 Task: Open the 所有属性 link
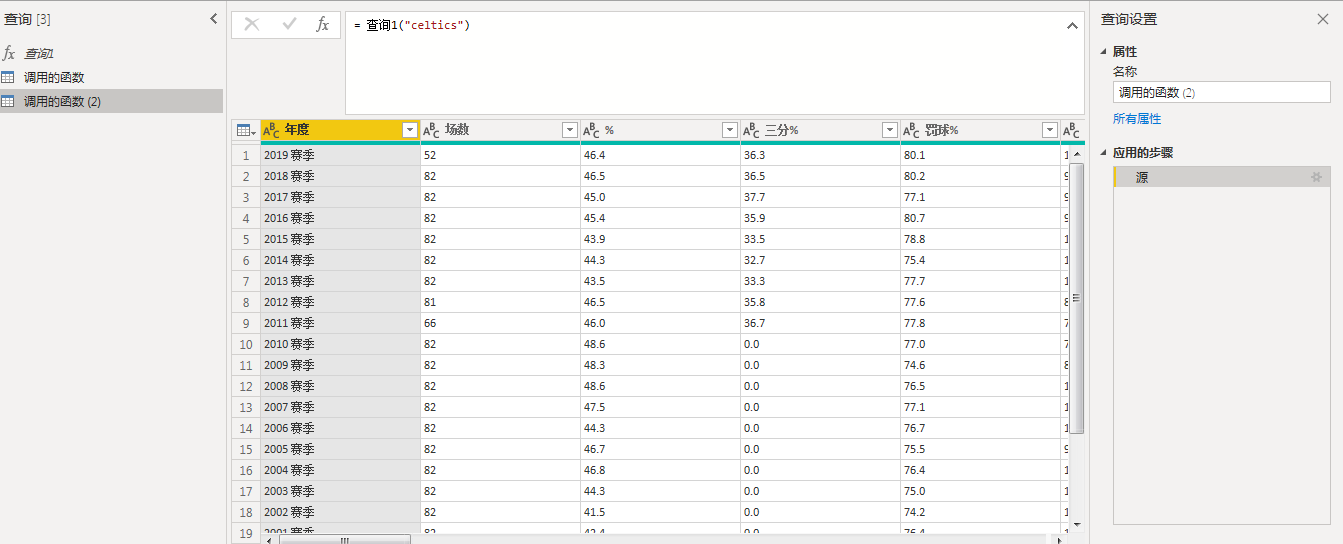click(1137, 119)
